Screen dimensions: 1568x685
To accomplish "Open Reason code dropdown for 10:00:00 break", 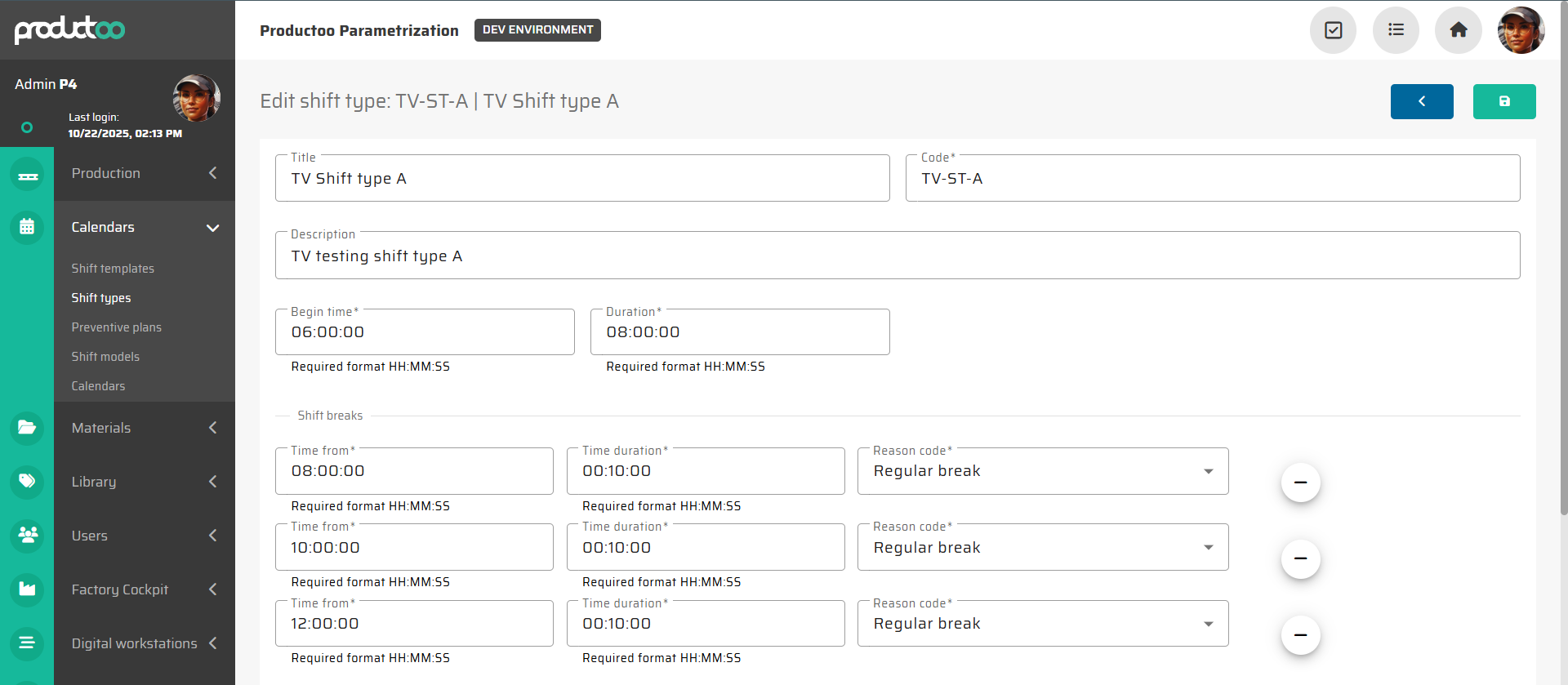I will point(1042,548).
